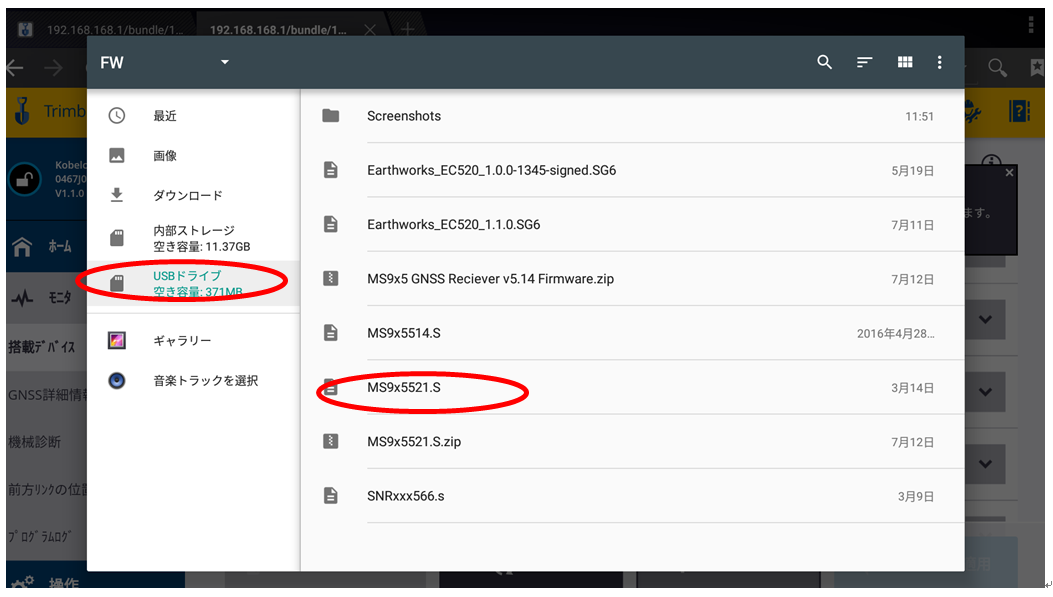Open ダウンロード (Downloads) location

coord(187,196)
